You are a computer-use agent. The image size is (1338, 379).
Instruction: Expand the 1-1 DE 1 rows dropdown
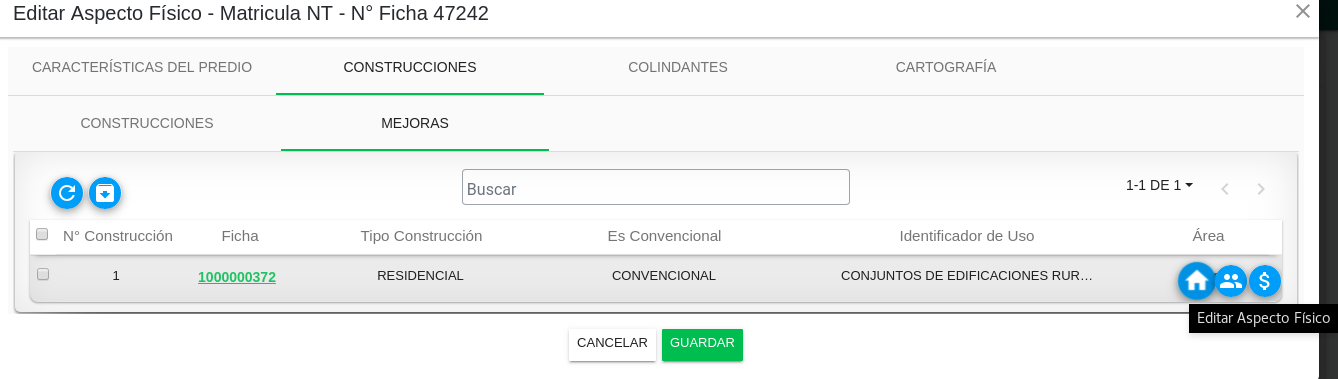[1159, 185]
